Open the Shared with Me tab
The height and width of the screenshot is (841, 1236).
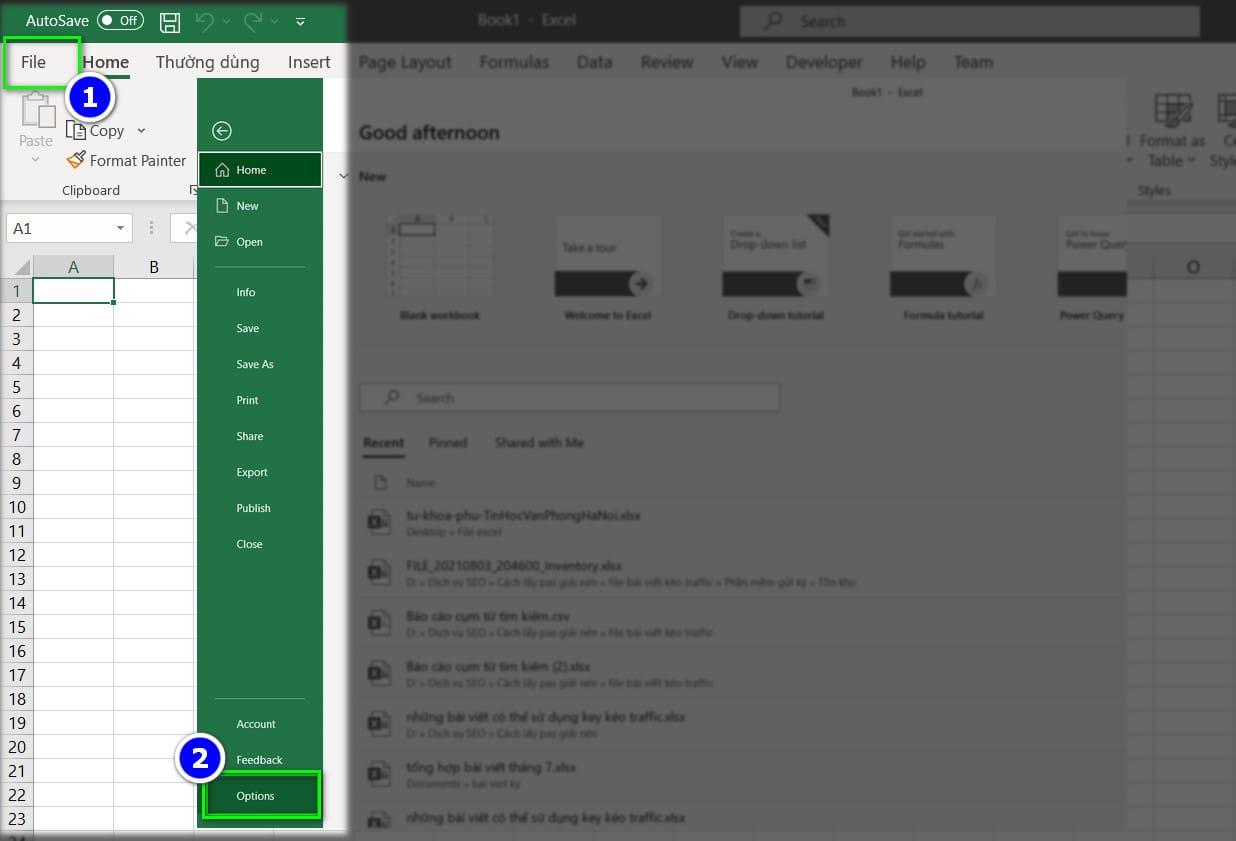tap(539, 442)
